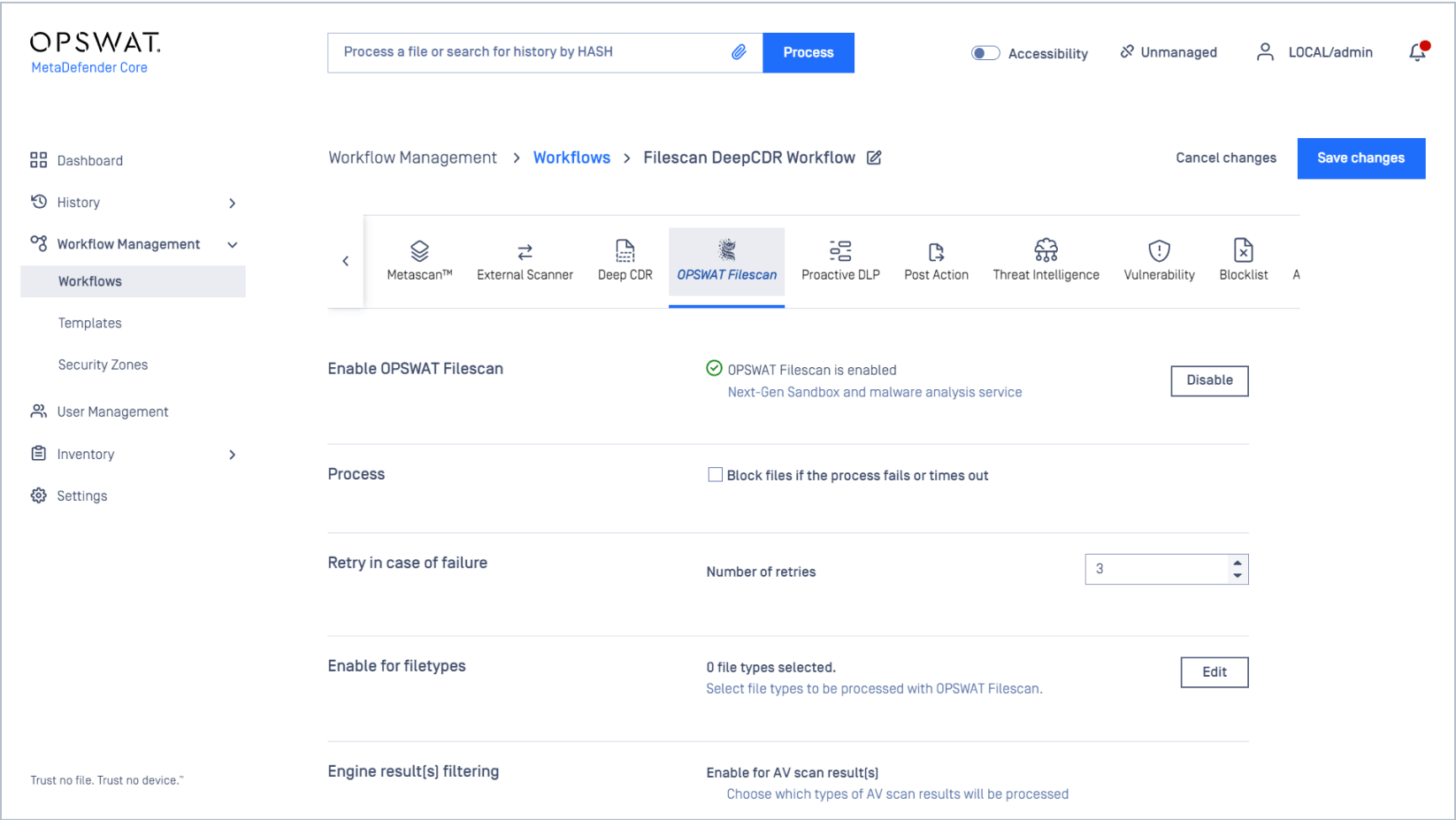
Task: Increase the number of retries
Action: pos(1238,563)
